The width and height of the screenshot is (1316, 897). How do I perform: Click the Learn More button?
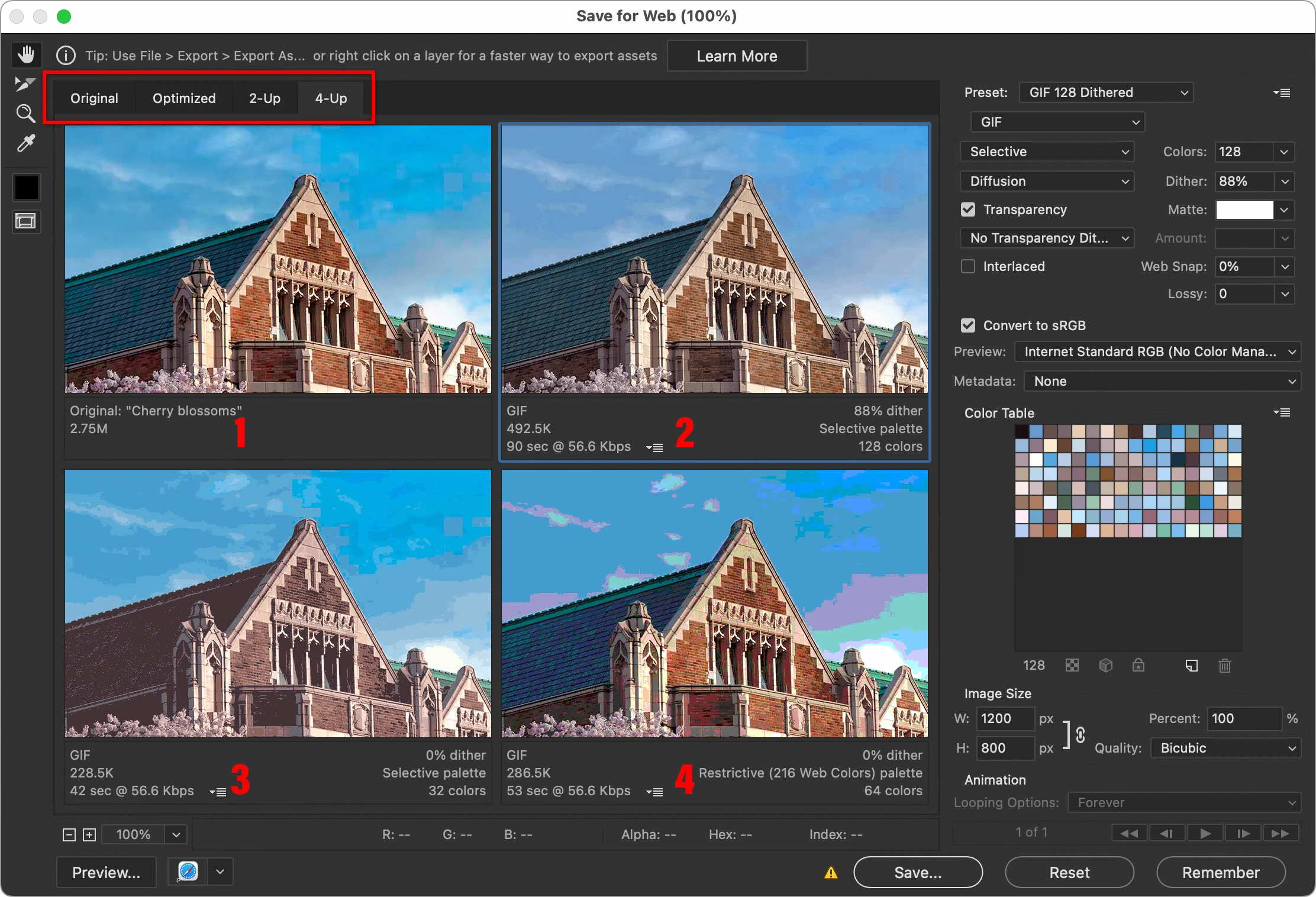[736, 56]
